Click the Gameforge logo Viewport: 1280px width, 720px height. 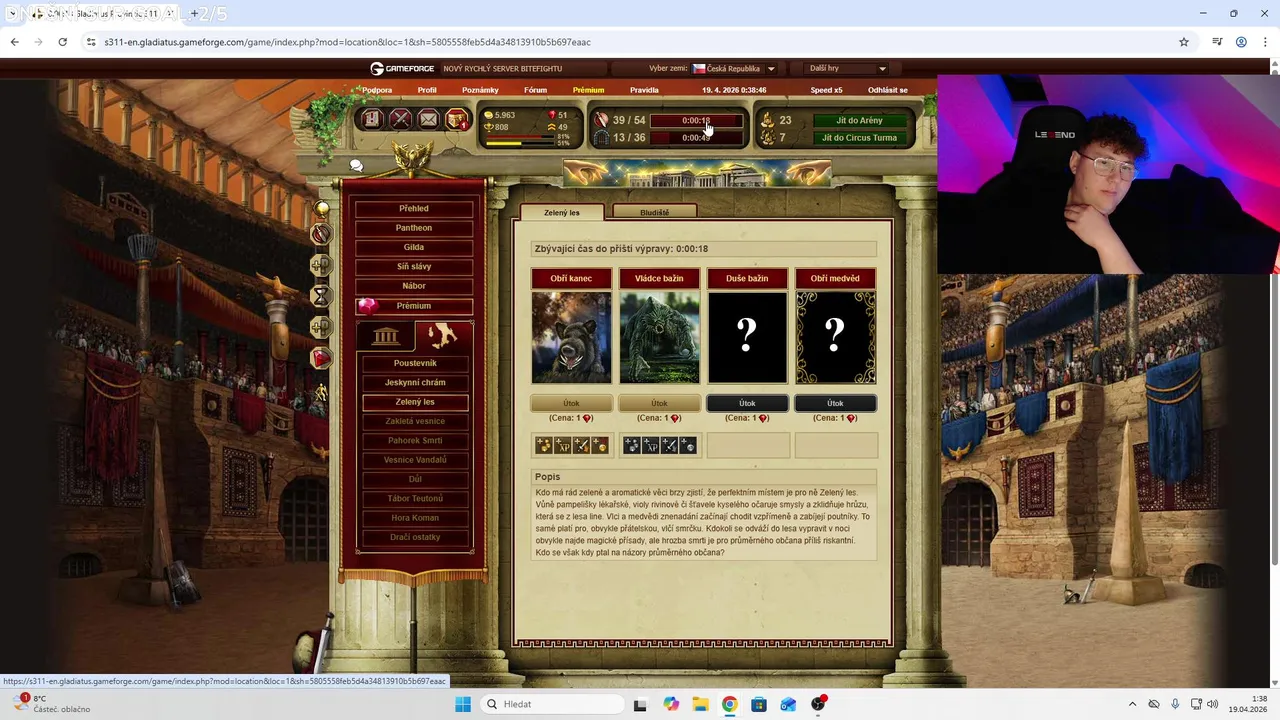tap(402, 69)
